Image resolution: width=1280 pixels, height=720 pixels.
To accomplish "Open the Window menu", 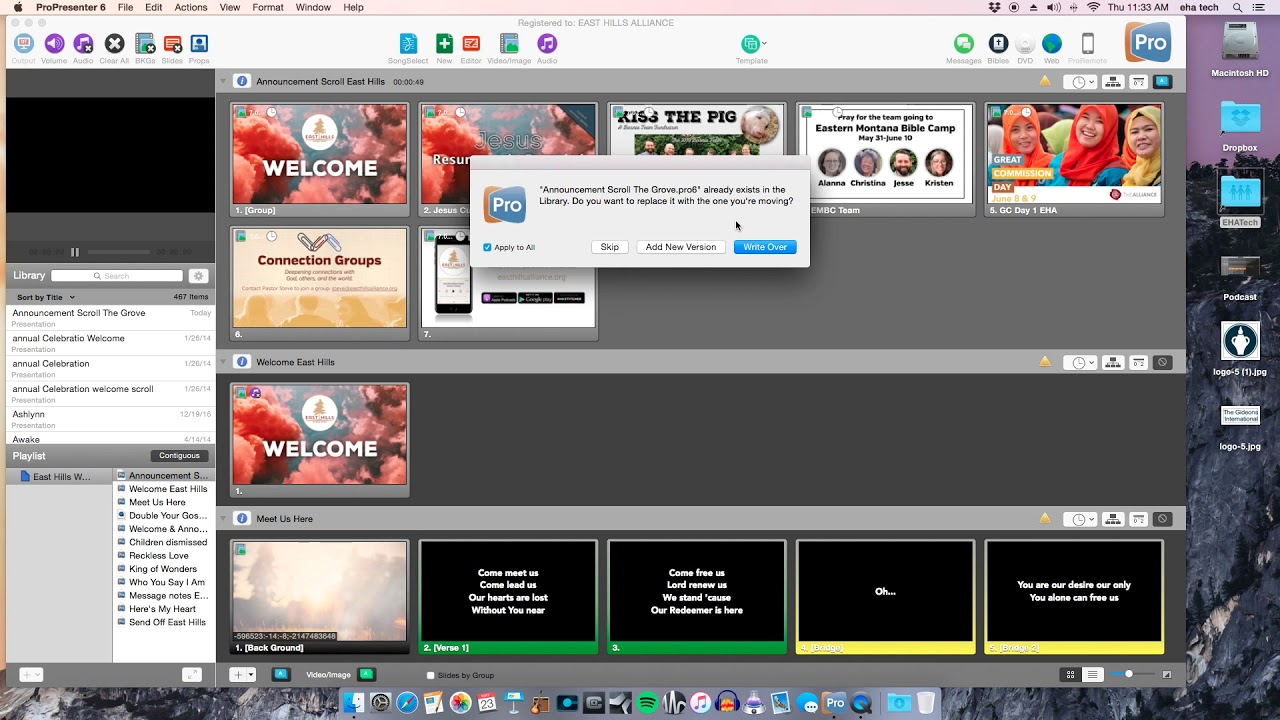I will pos(313,7).
